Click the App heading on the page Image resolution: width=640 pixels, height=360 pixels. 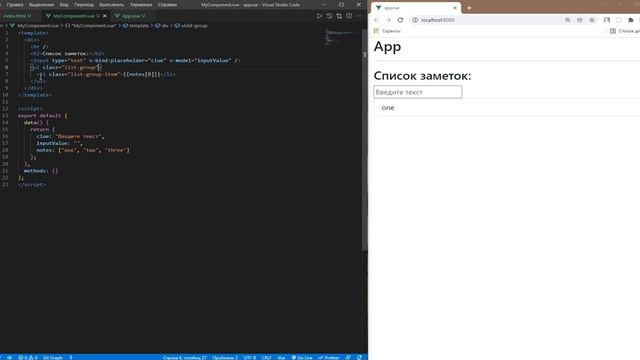[x=387, y=47]
